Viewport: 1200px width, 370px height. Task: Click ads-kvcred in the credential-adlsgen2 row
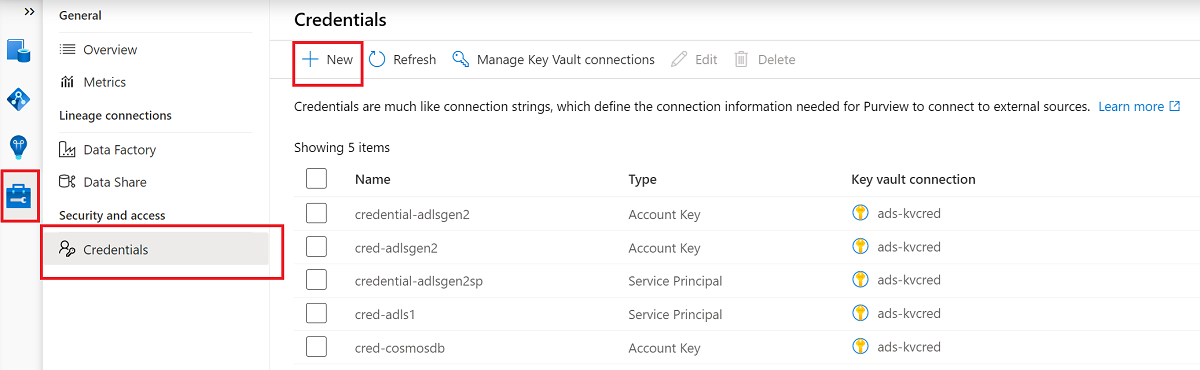click(908, 214)
